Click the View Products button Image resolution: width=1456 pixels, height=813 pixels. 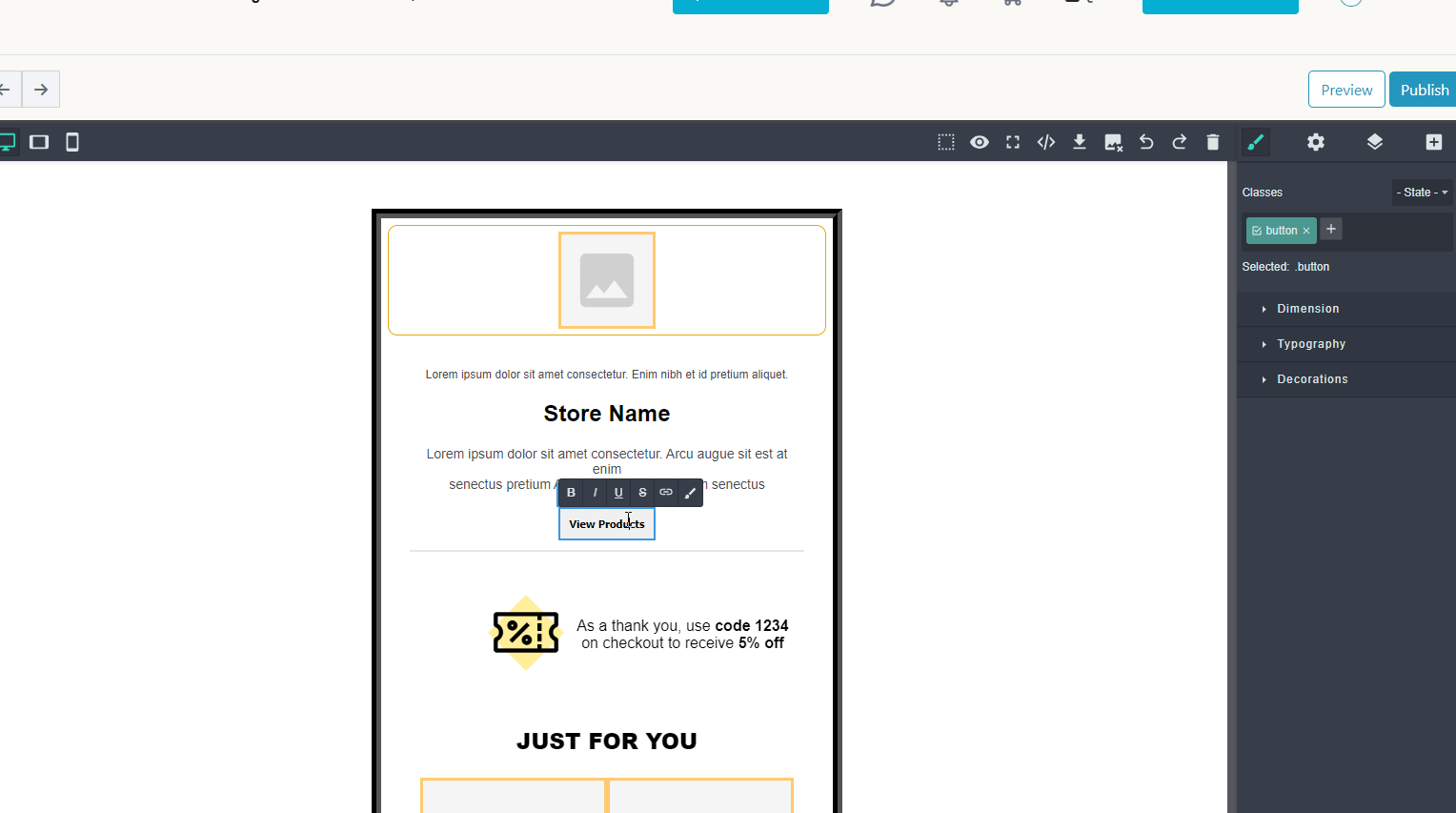click(607, 524)
